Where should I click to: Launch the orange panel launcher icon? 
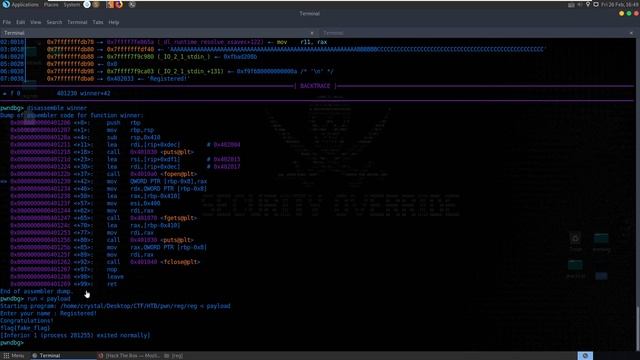pyautogui.click(x=110, y=4)
